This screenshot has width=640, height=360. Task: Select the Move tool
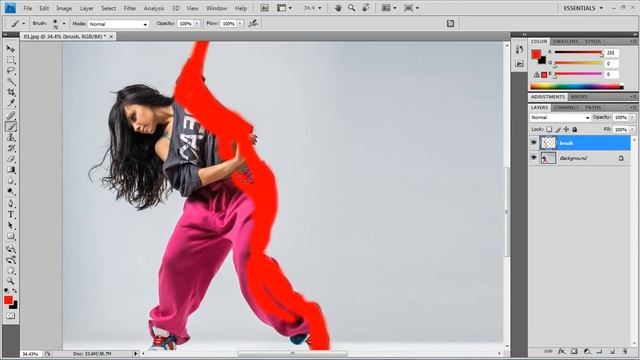click(x=11, y=49)
